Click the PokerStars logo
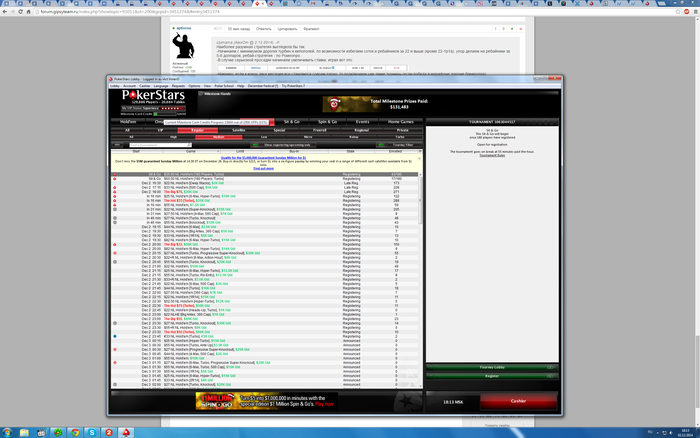 tap(153, 96)
